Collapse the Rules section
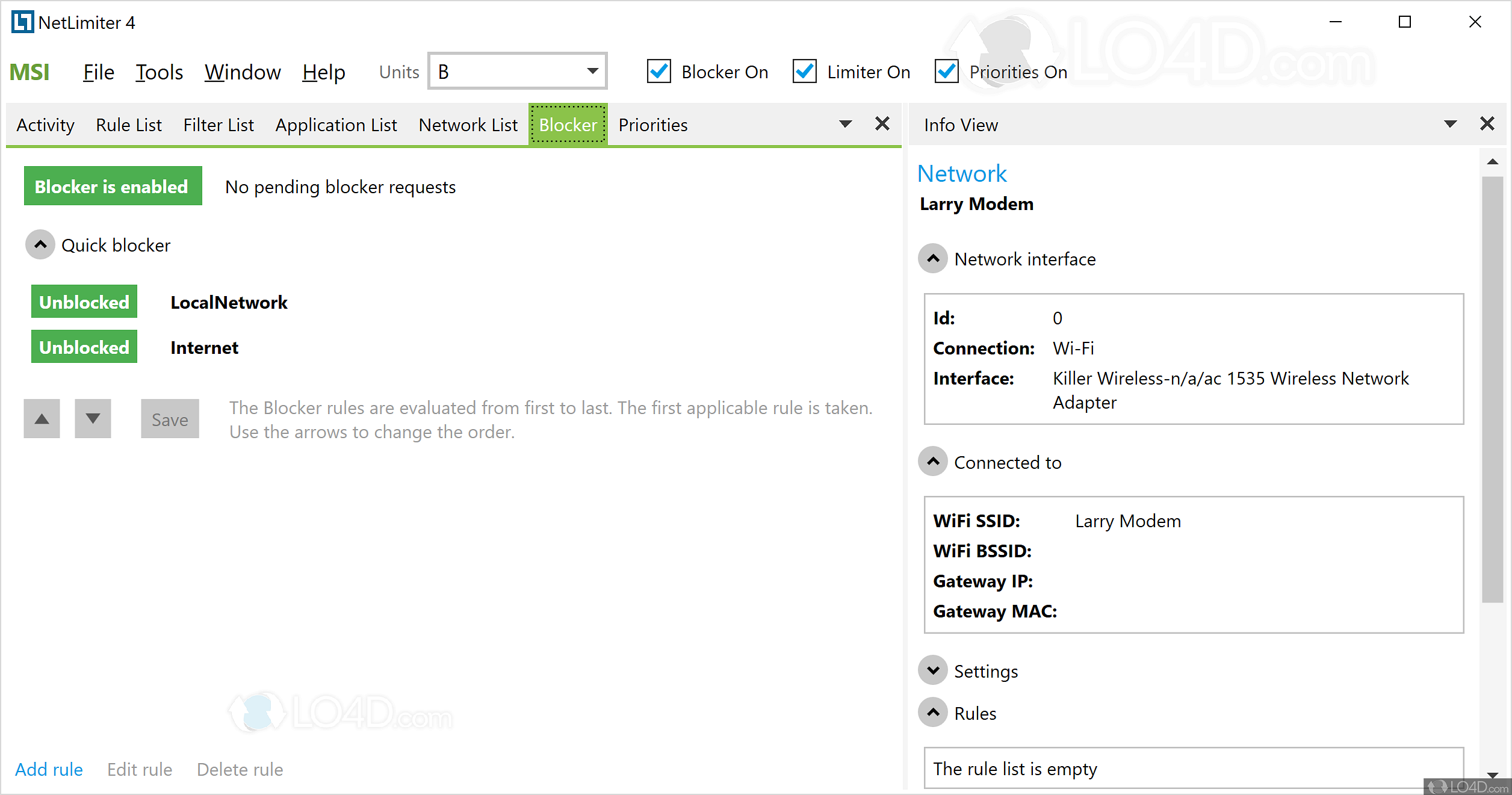 tap(933, 713)
